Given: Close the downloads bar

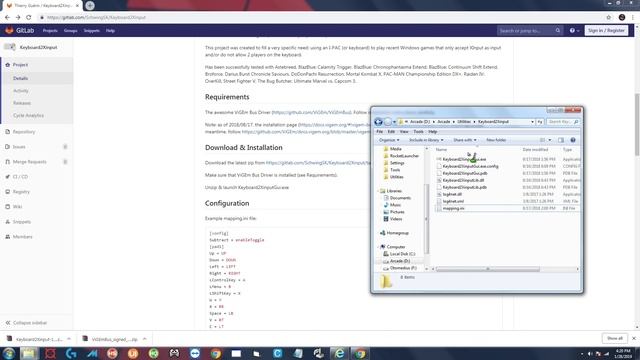Looking at the screenshot, I should (634, 338).
